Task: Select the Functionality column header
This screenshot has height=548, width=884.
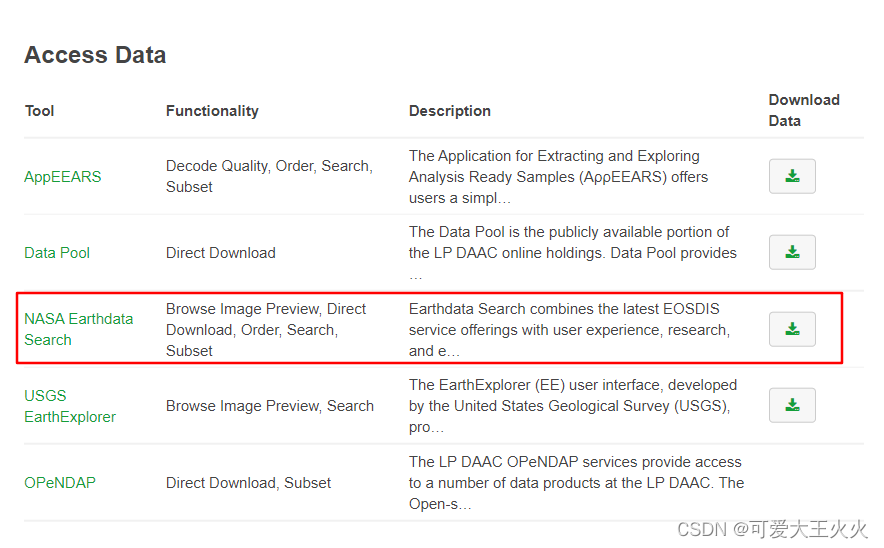Action: point(212,111)
